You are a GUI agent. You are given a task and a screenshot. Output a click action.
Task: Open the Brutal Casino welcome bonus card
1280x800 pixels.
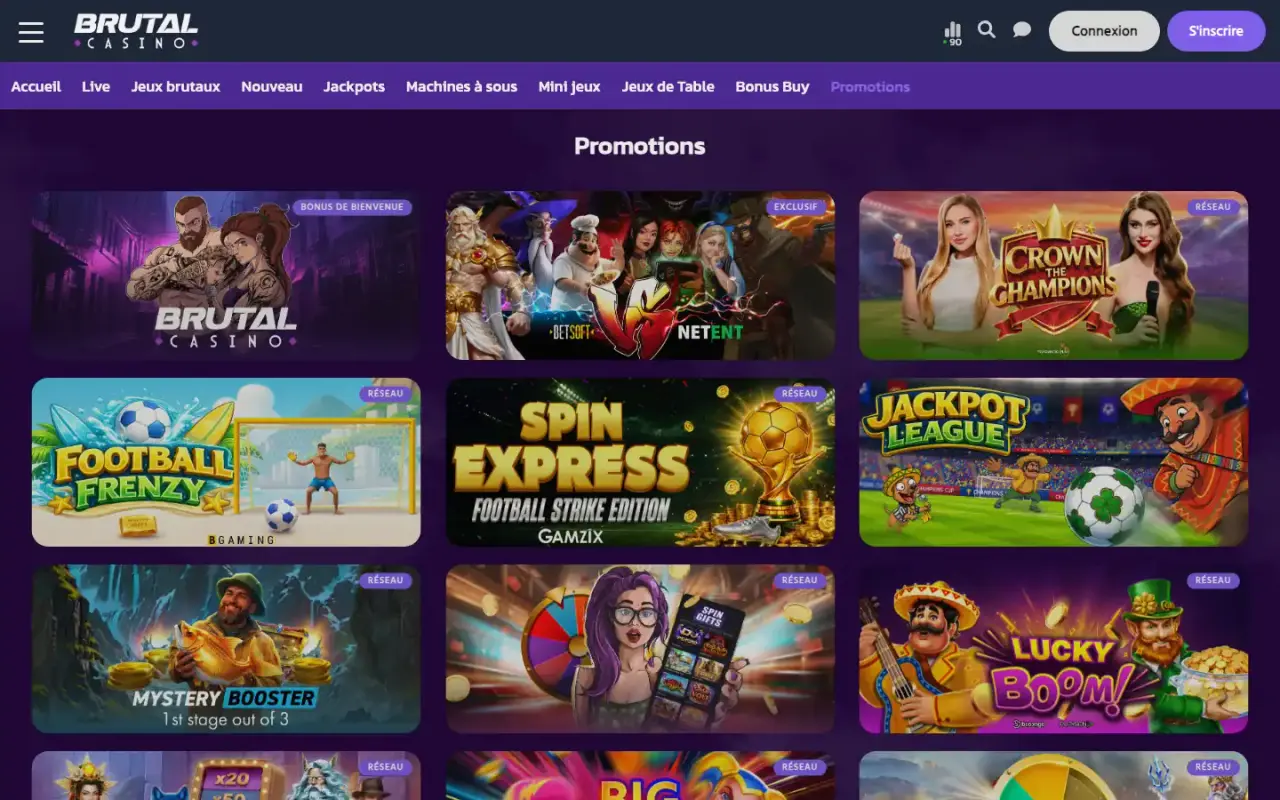point(226,275)
